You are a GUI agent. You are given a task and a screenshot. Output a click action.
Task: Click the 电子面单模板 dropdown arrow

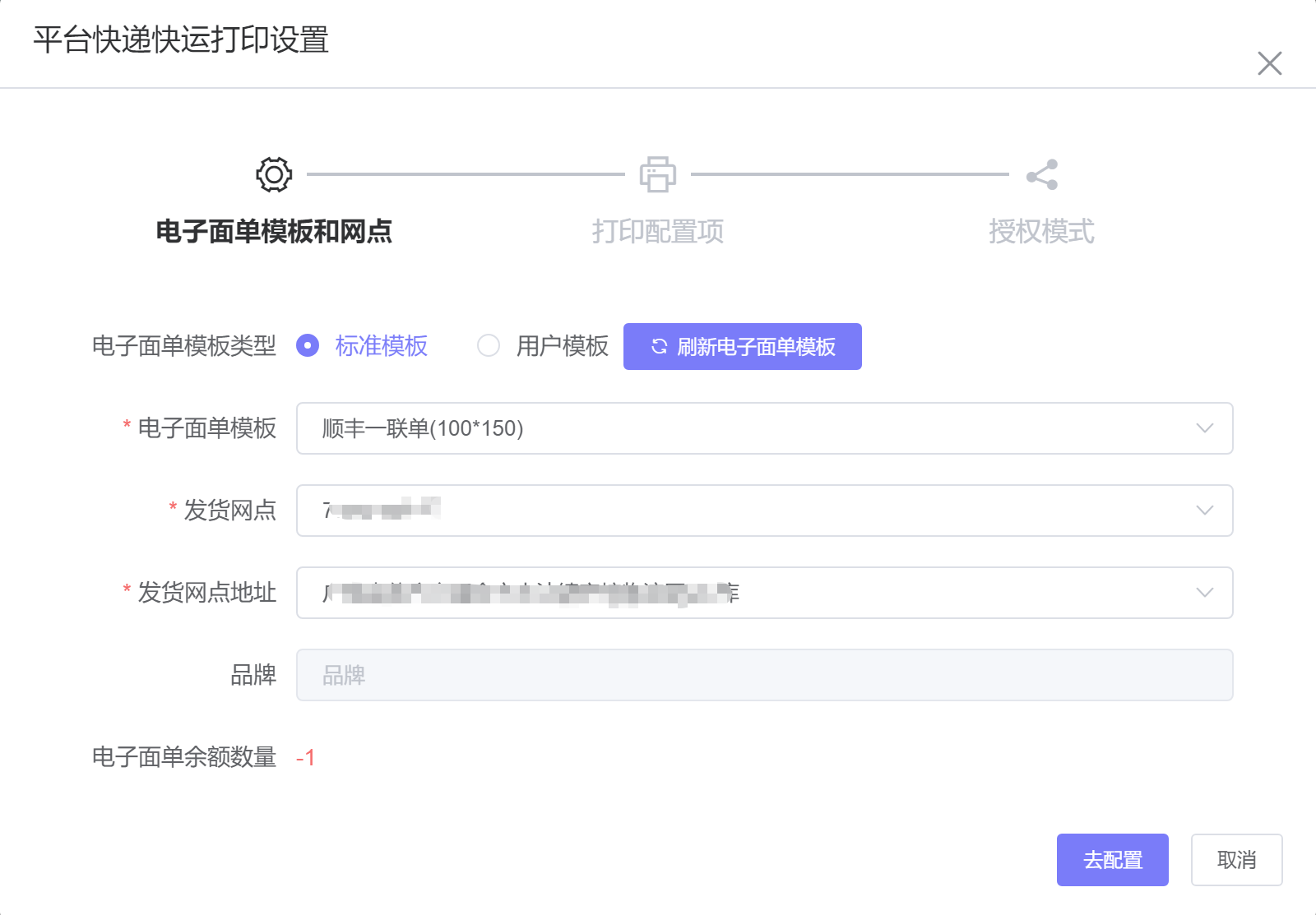pyautogui.click(x=1204, y=428)
